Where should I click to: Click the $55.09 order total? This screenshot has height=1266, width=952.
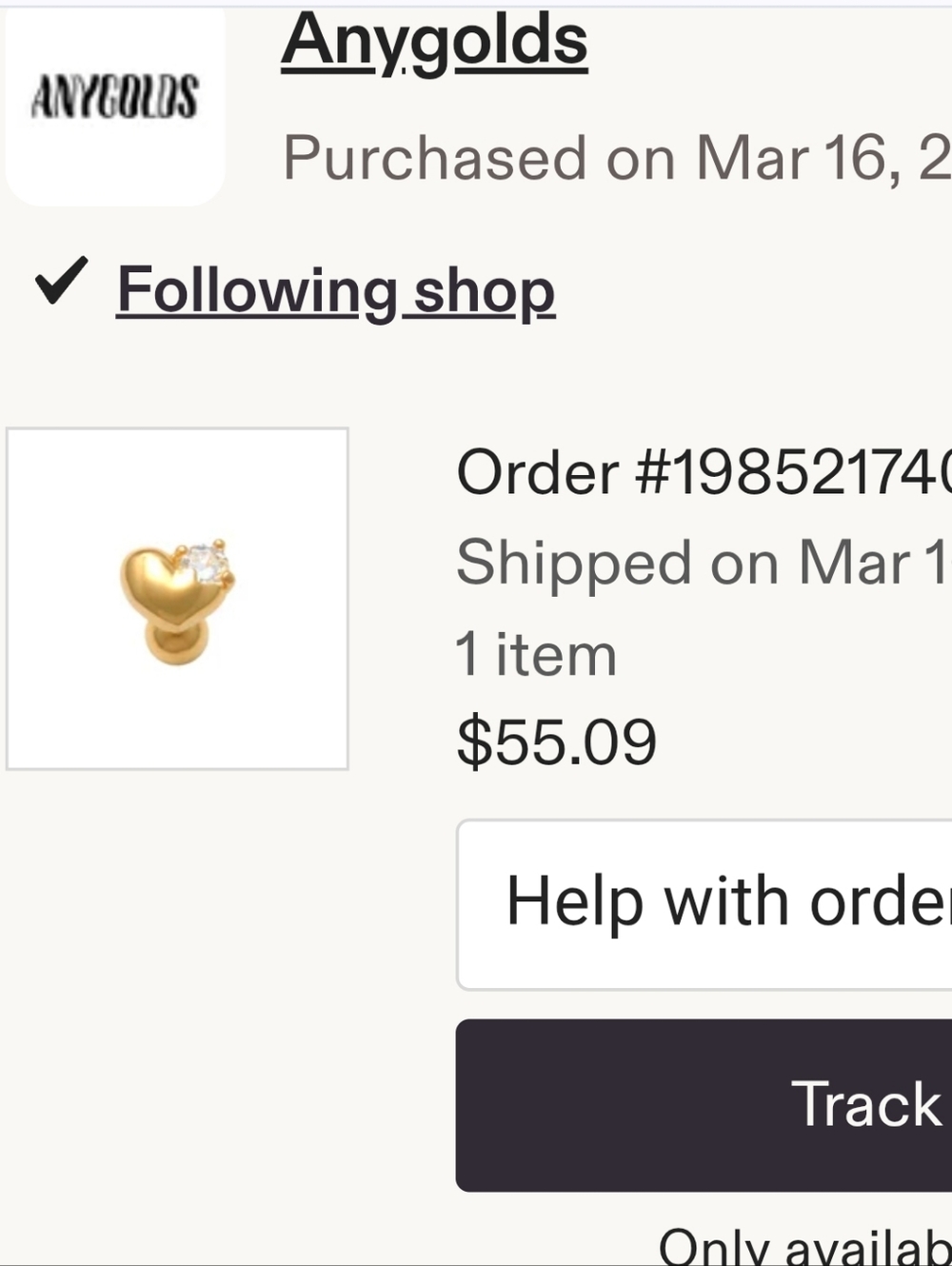click(x=557, y=742)
